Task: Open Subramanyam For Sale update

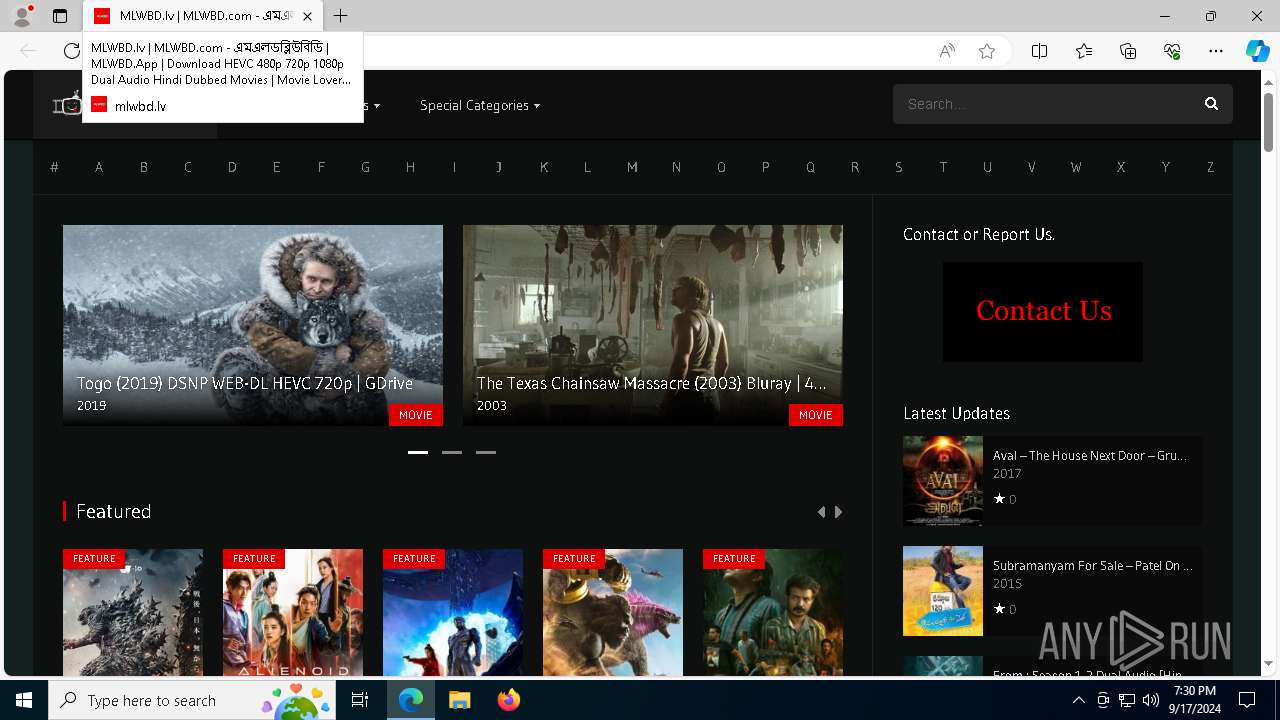Action: tap(1092, 565)
